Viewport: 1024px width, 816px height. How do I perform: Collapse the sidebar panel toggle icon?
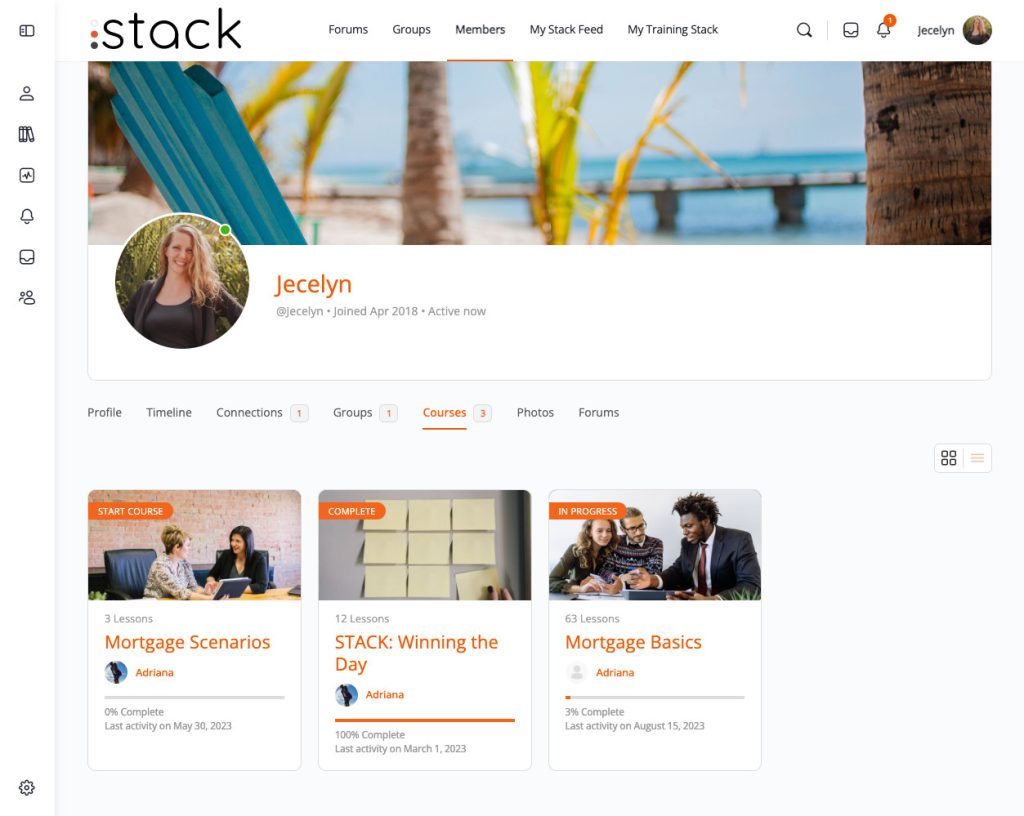pos(27,31)
